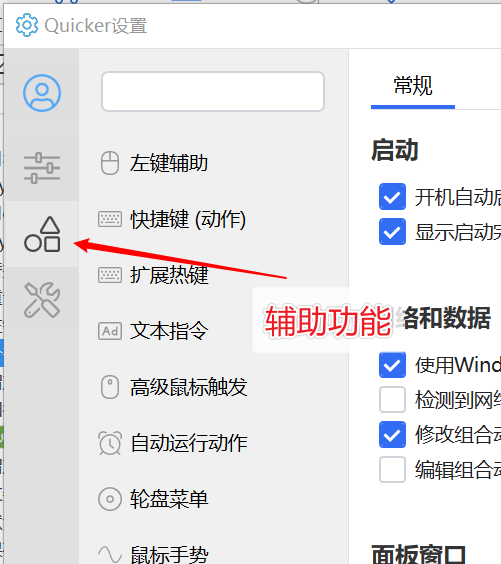Image resolution: width=501 pixels, height=564 pixels.
Task: Click the mouse icon beside 左键辅助
Action: tap(110, 163)
